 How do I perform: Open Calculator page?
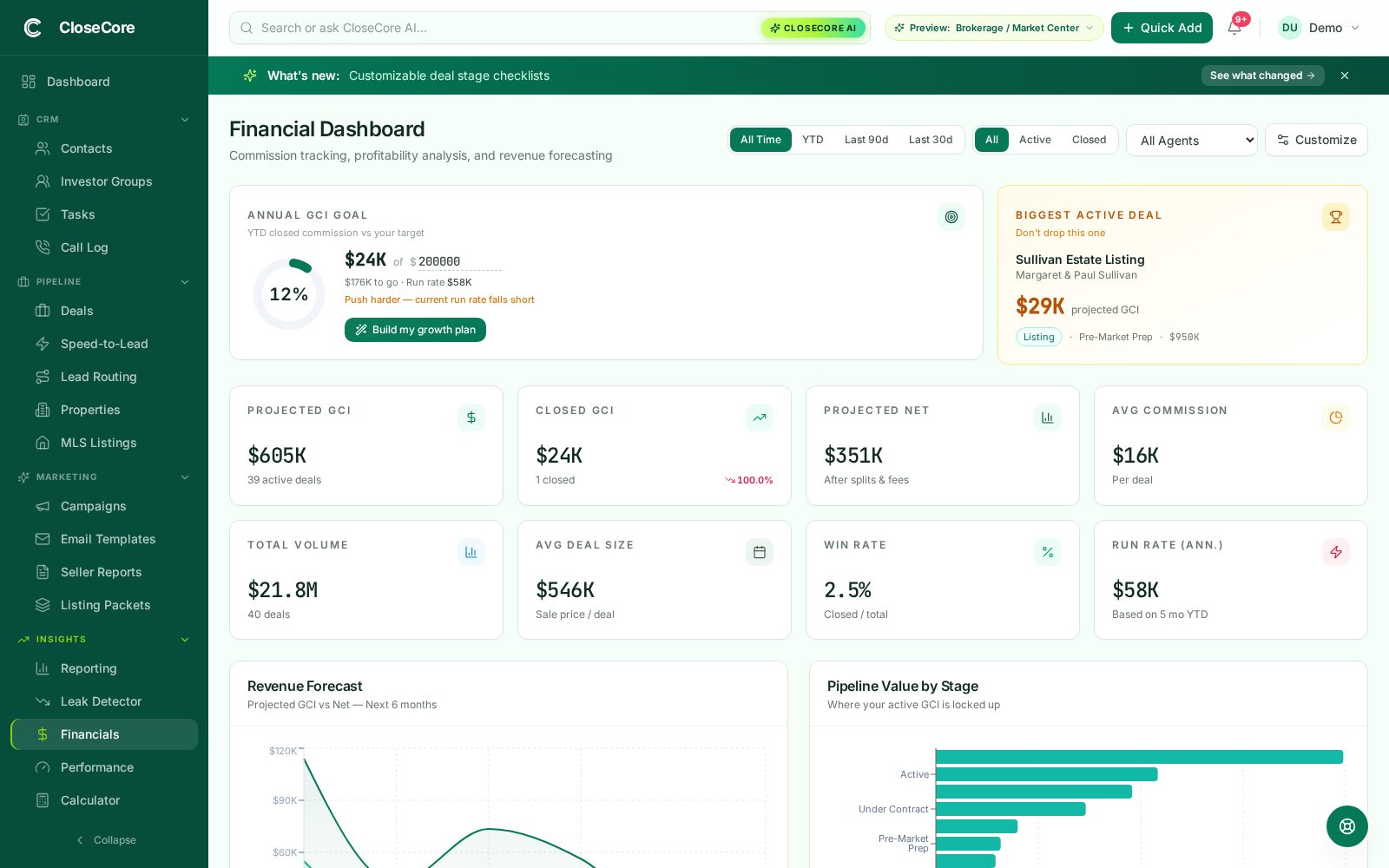click(x=104, y=800)
